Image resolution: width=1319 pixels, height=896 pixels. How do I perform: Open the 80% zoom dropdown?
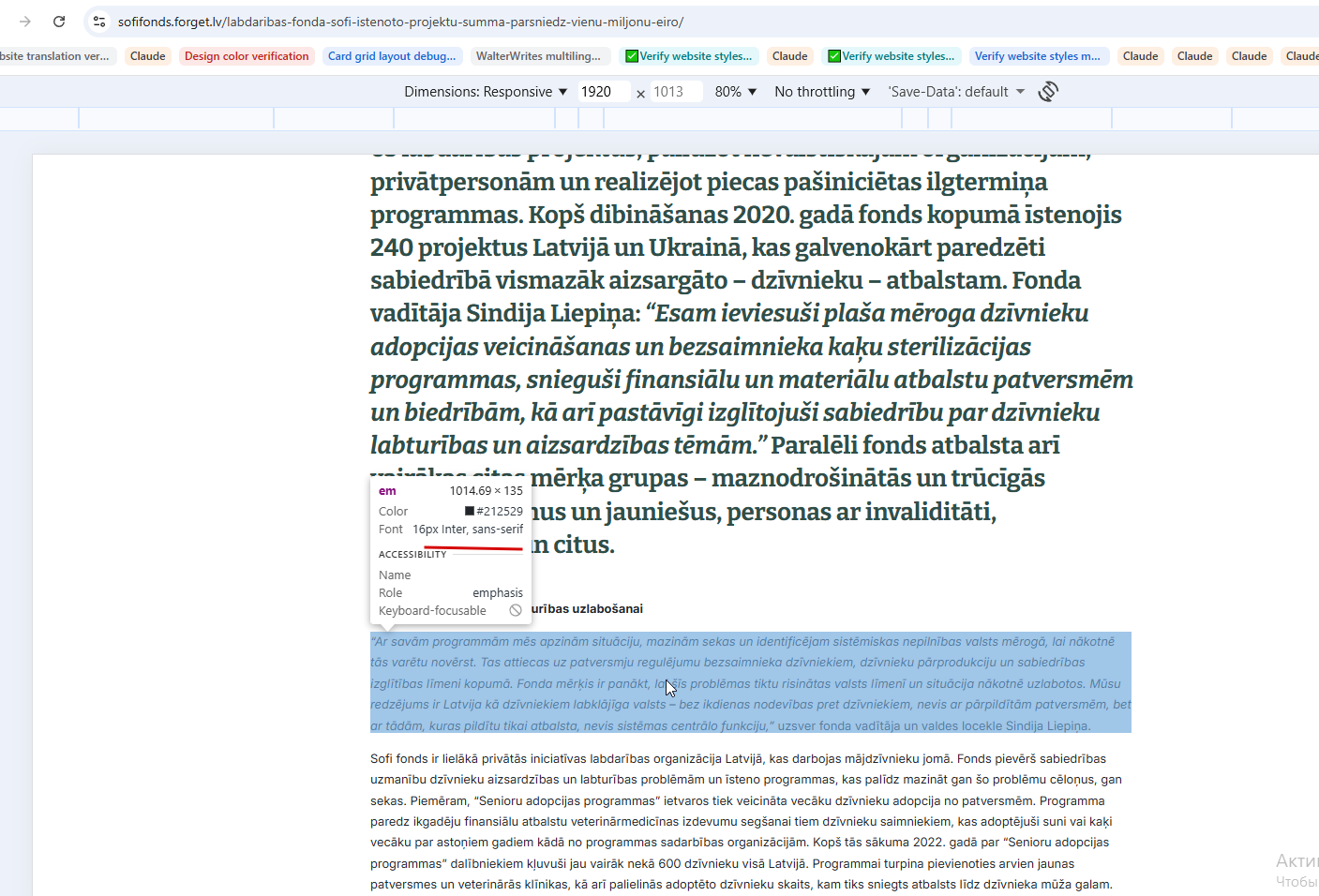pyautogui.click(x=736, y=91)
